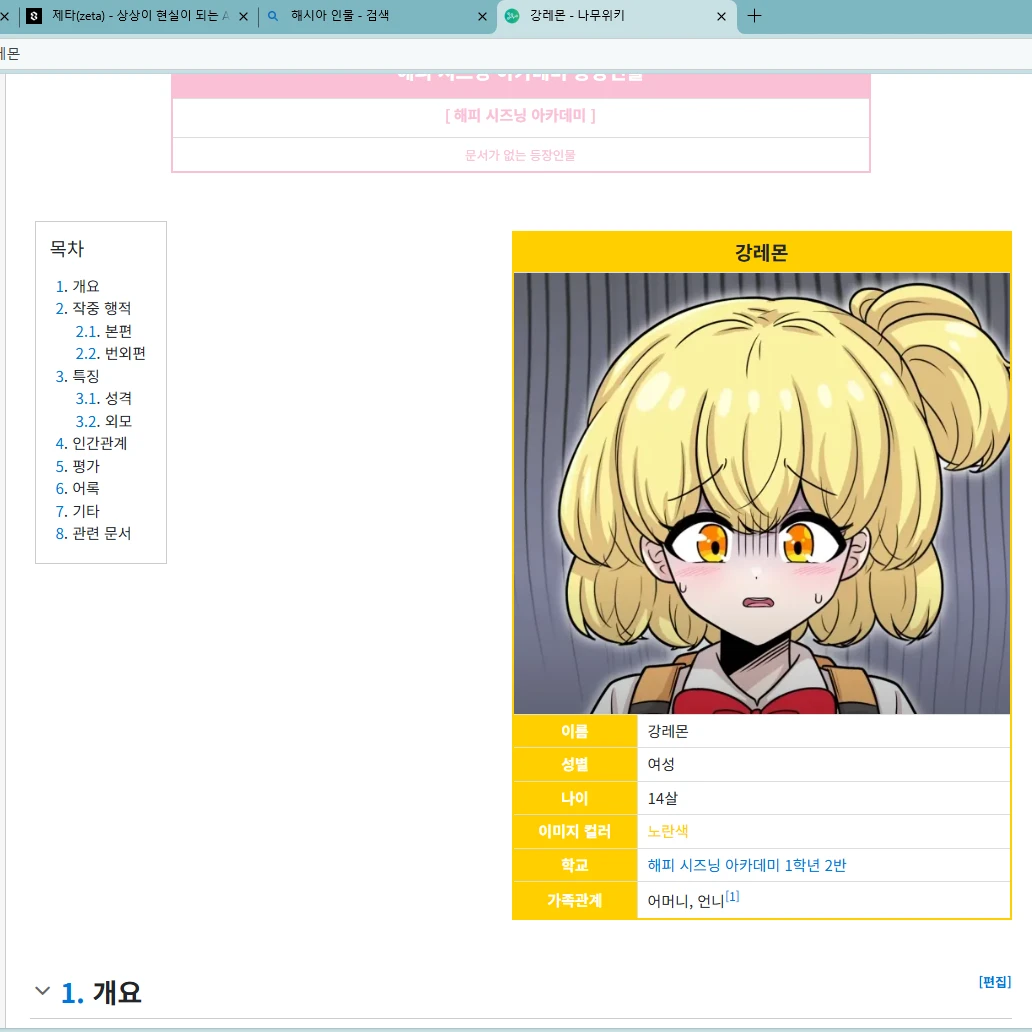Switch to the 해시아 인물 - 검색 tab
The height and width of the screenshot is (1032, 1032).
tap(380, 16)
